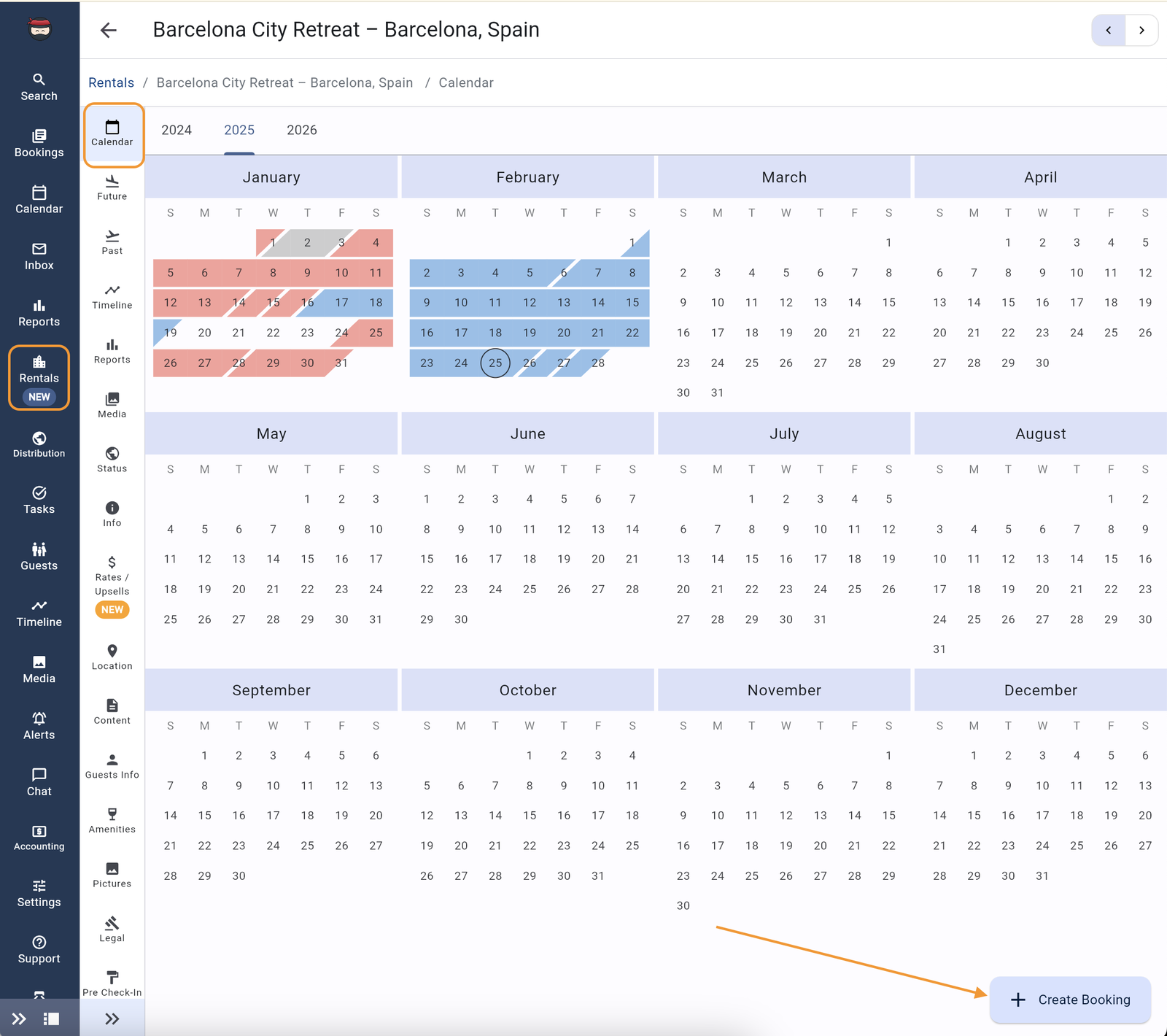
Task: Go to Bookings section
Action: pos(39,144)
